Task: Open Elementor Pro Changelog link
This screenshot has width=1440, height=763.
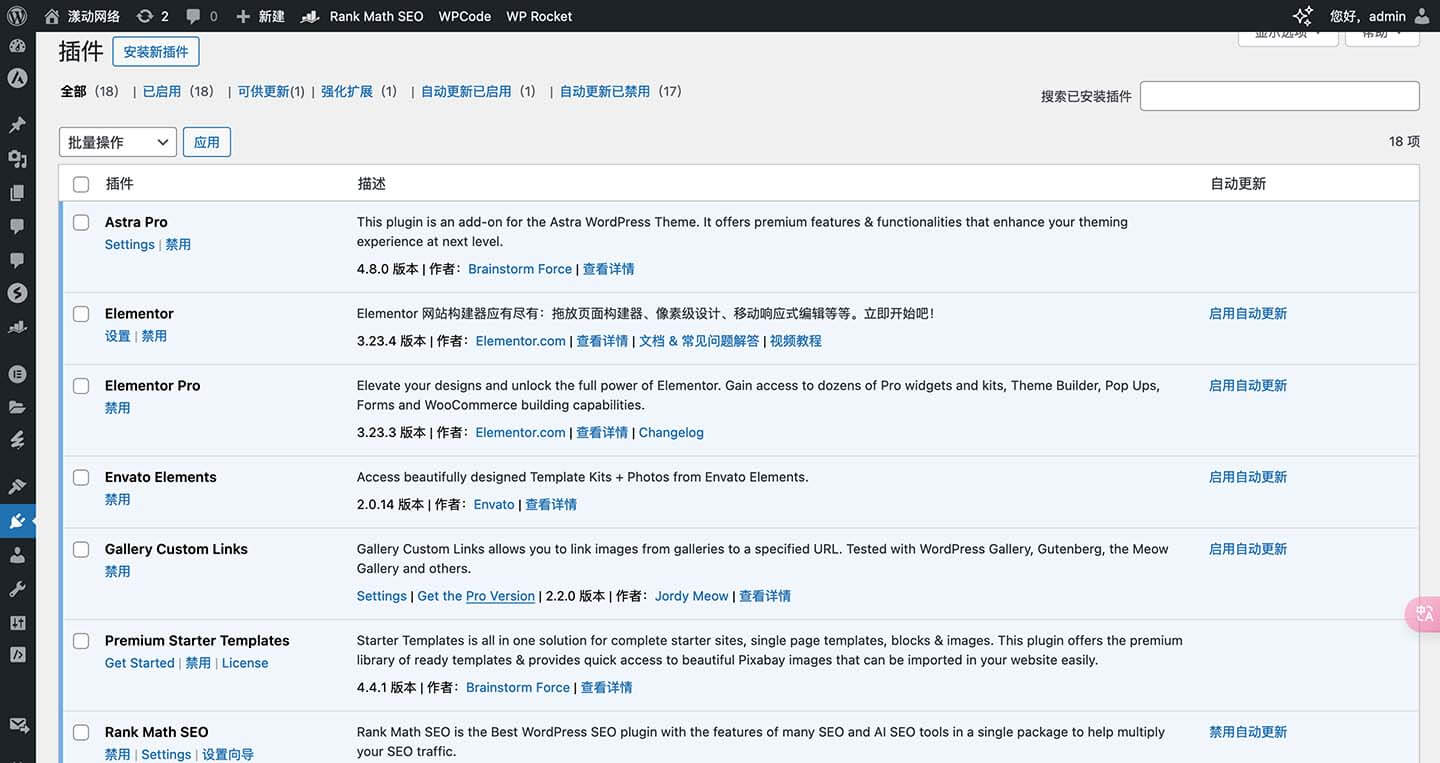Action: [671, 432]
